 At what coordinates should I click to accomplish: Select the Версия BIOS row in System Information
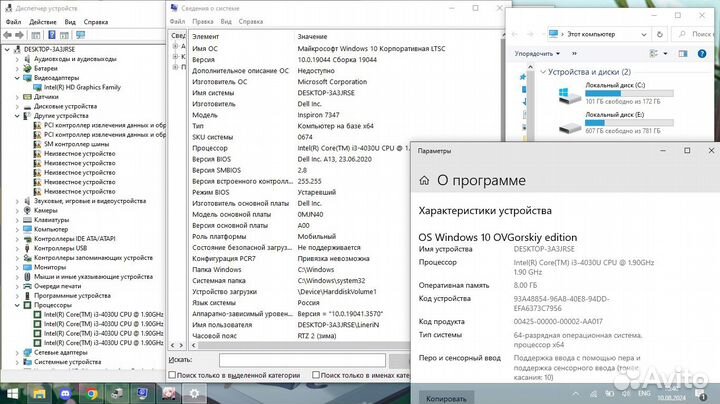301,159
